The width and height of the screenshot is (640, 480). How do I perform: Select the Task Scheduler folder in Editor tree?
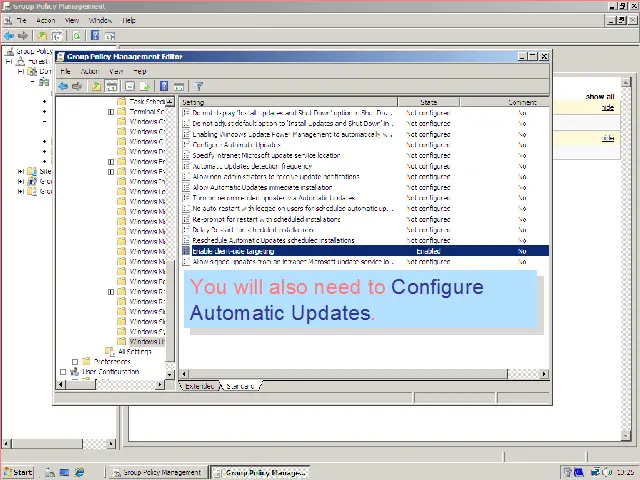click(x=141, y=101)
